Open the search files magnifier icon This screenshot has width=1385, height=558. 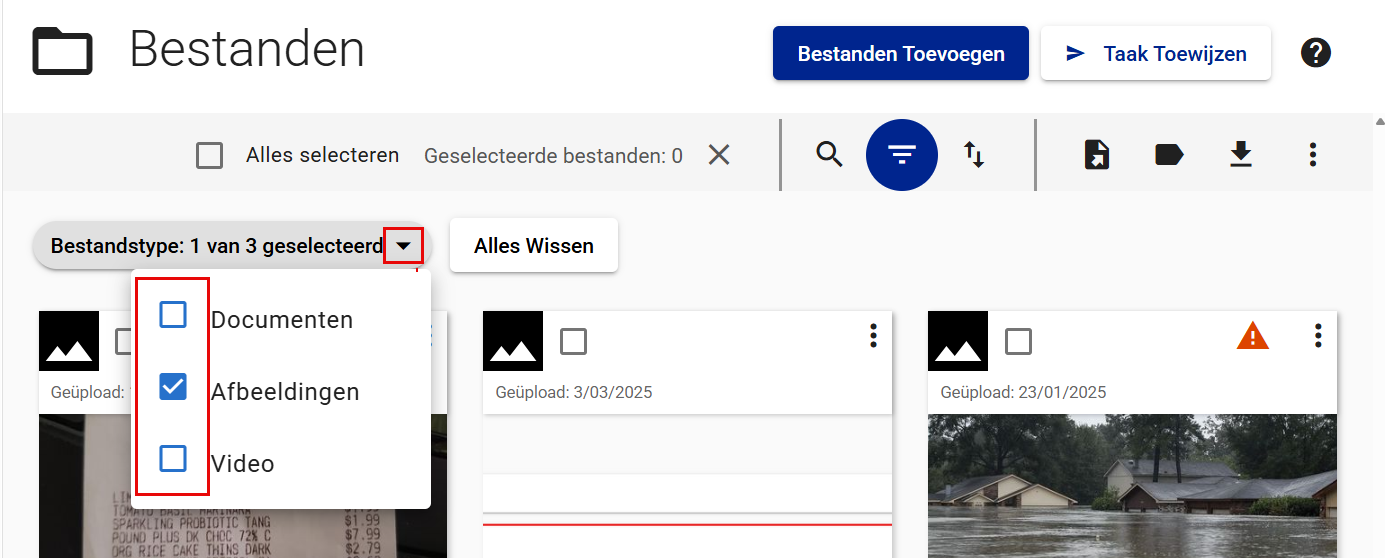click(x=829, y=155)
